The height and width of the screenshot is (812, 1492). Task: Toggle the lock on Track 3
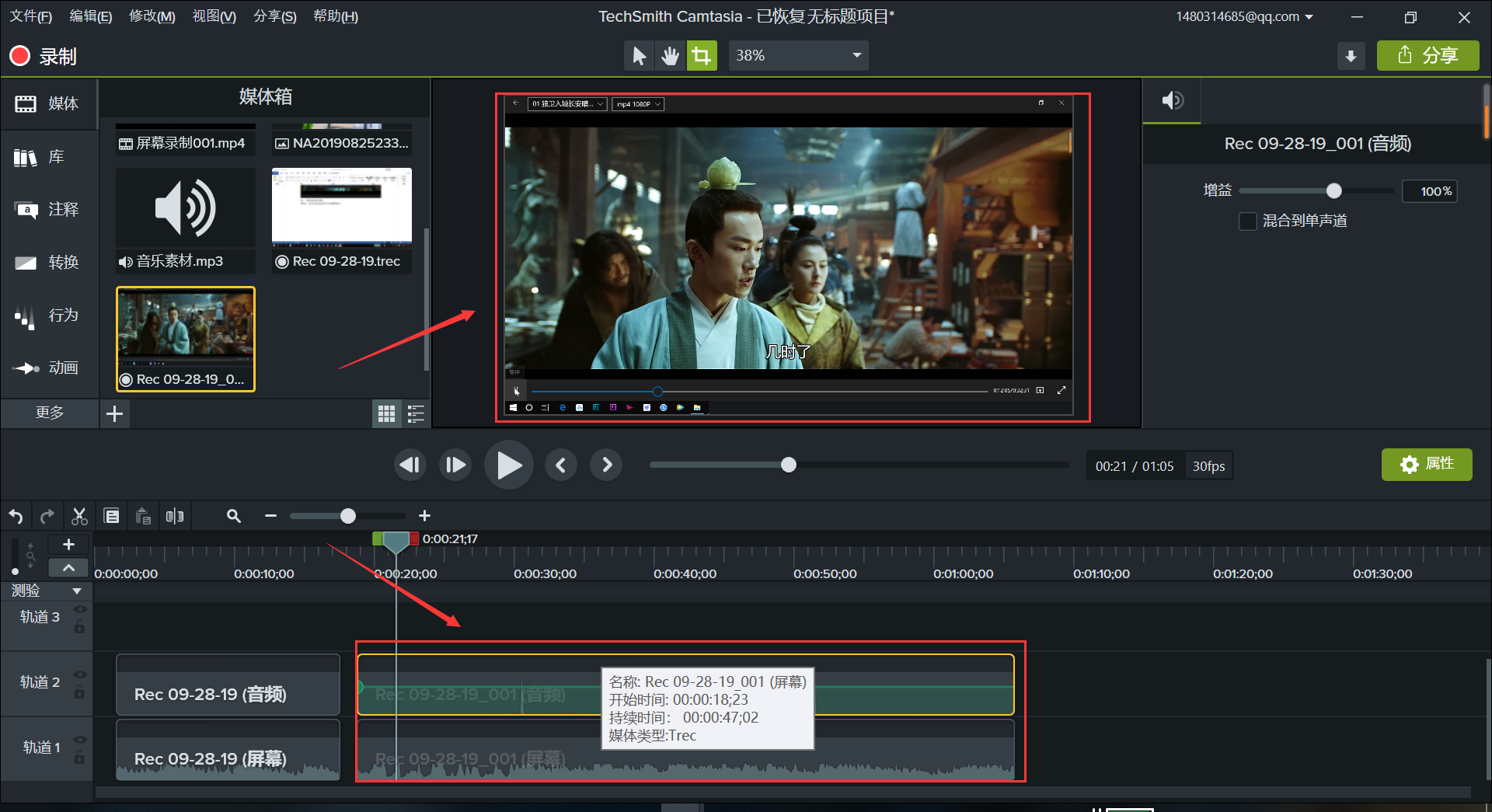point(79,626)
